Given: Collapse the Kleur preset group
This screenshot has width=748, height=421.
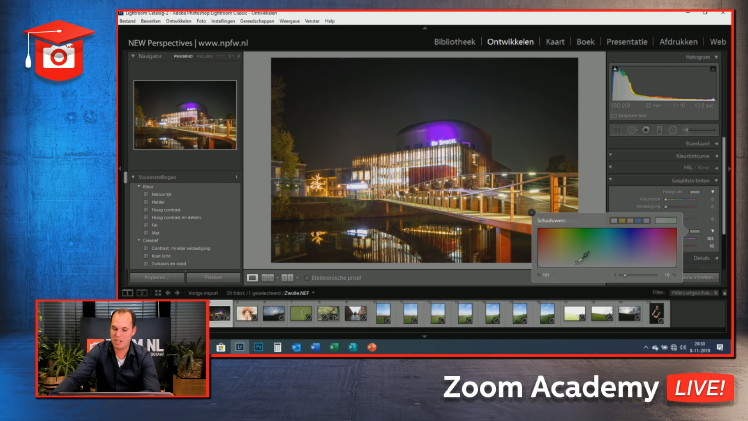Looking at the screenshot, I should pos(139,186).
